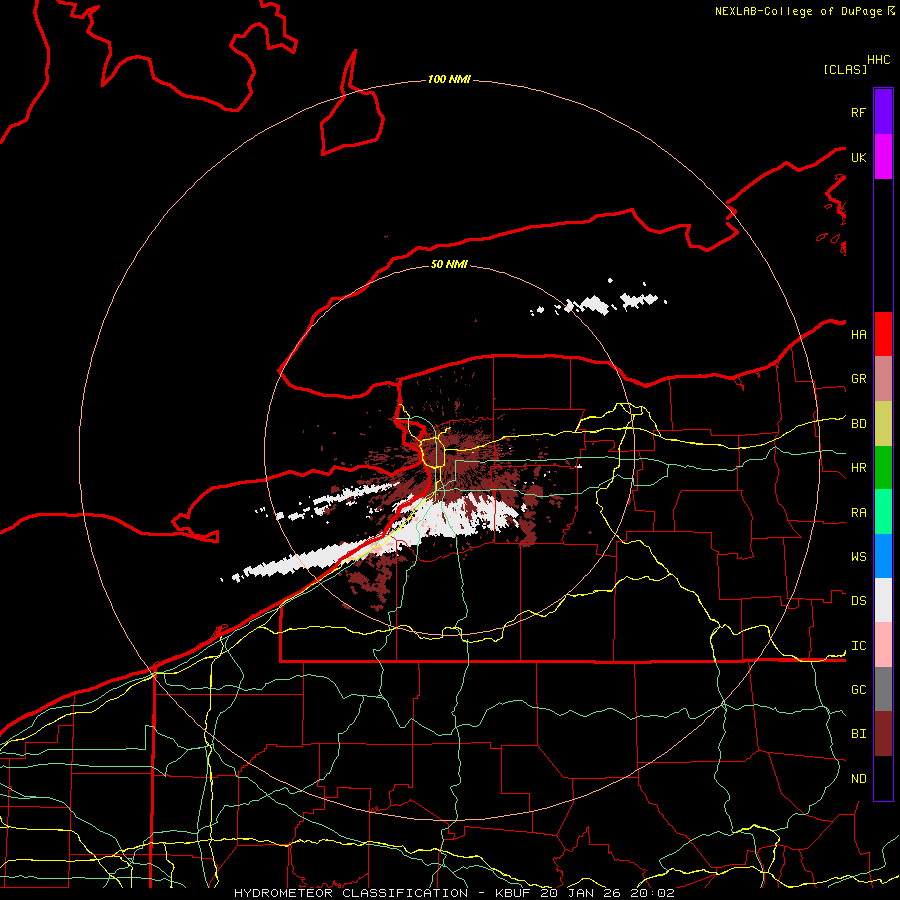
Task: Click the HYDROMETEOR CLASSIFICATION title text
Action: coord(351,893)
